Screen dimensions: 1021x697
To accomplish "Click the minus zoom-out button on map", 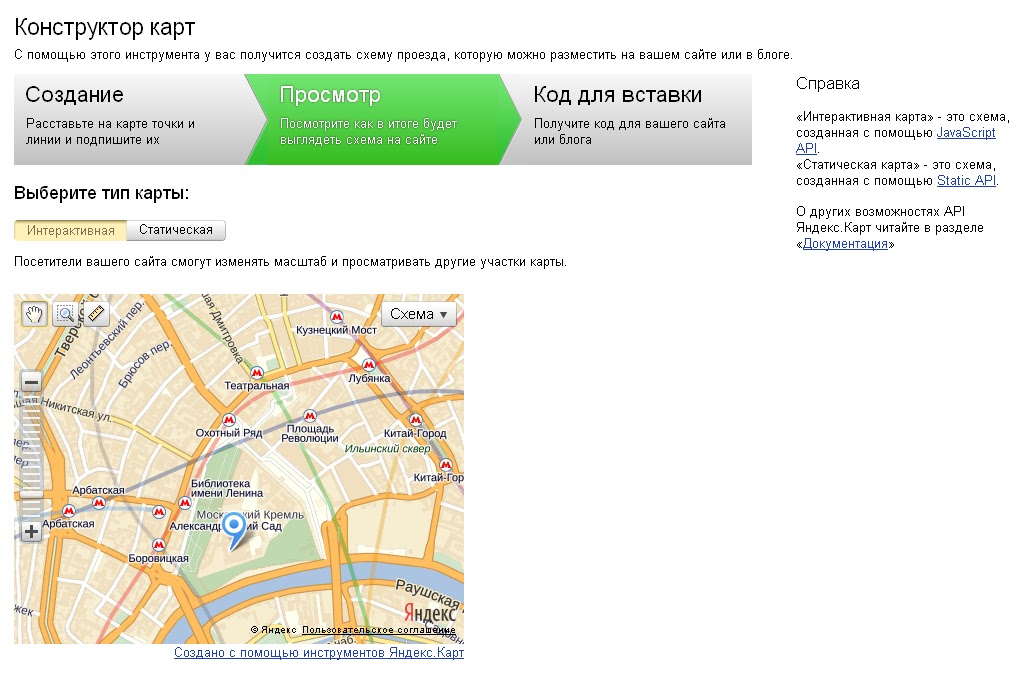I will point(31,382).
